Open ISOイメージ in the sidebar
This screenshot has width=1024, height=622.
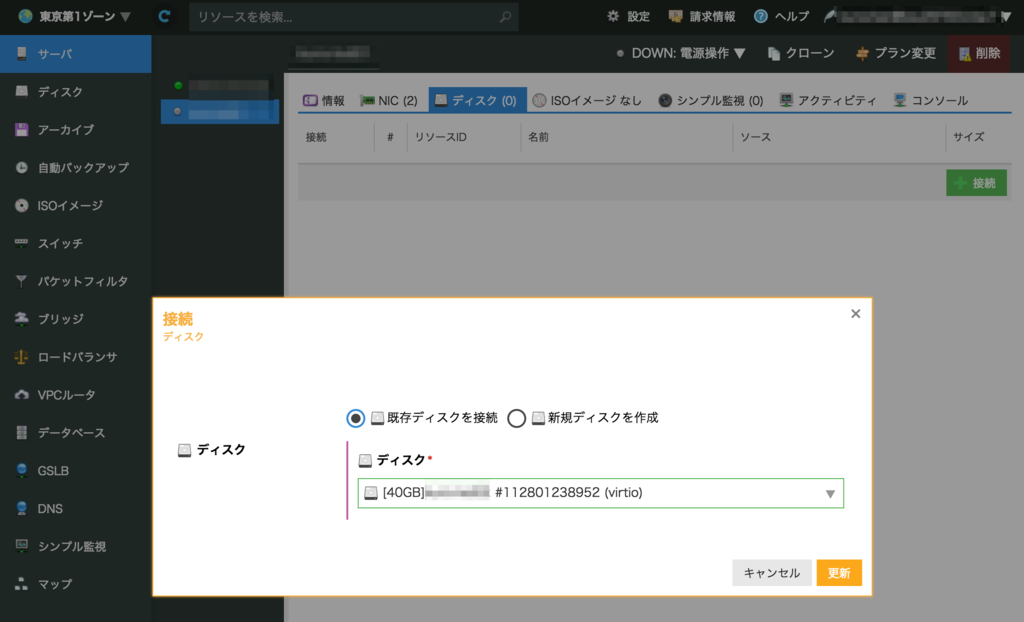(76, 205)
